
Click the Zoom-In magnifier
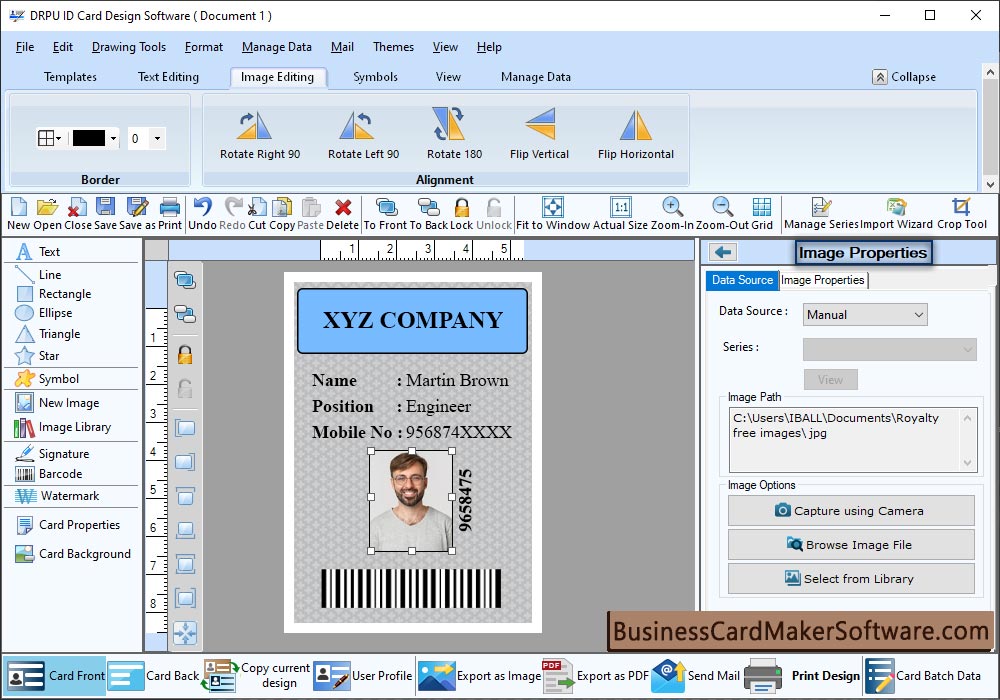pyautogui.click(x=672, y=214)
